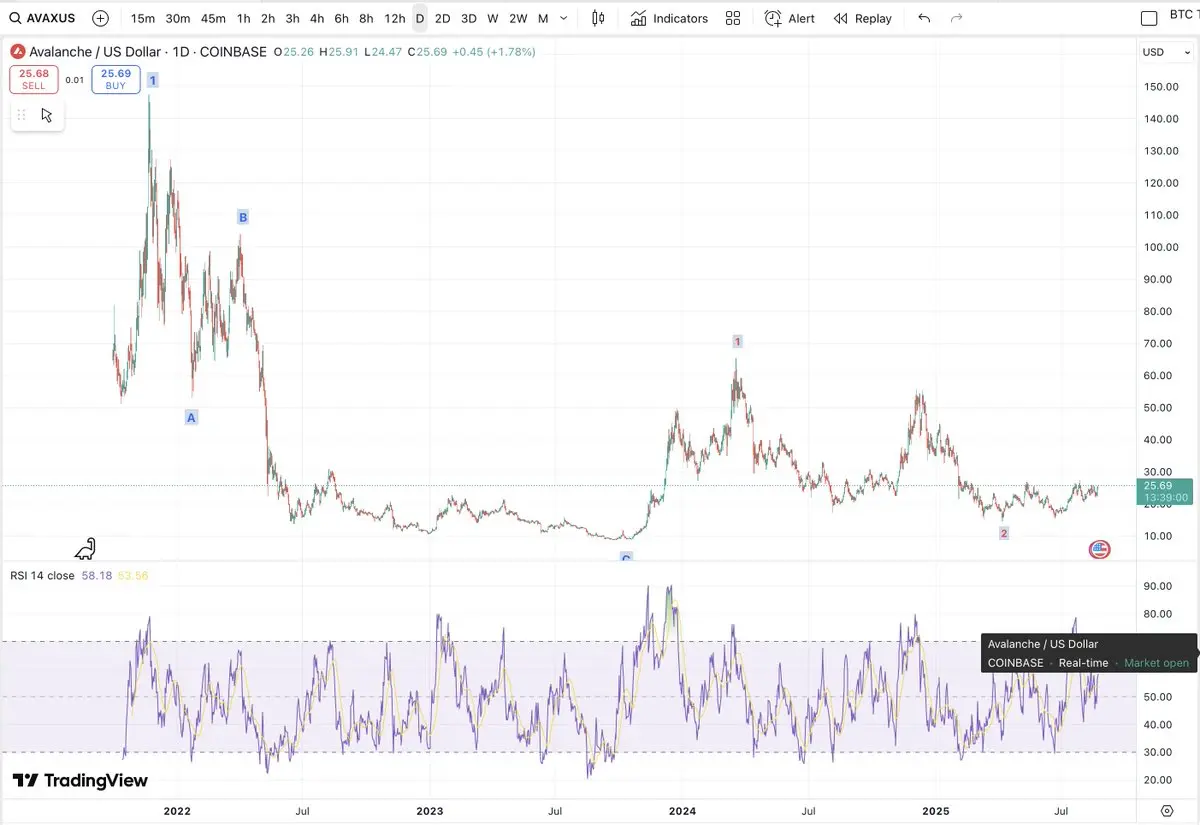Image resolution: width=1200 pixels, height=825 pixels.
Task: Click the SELL 25.68 button
Action: tap(34, 79)
